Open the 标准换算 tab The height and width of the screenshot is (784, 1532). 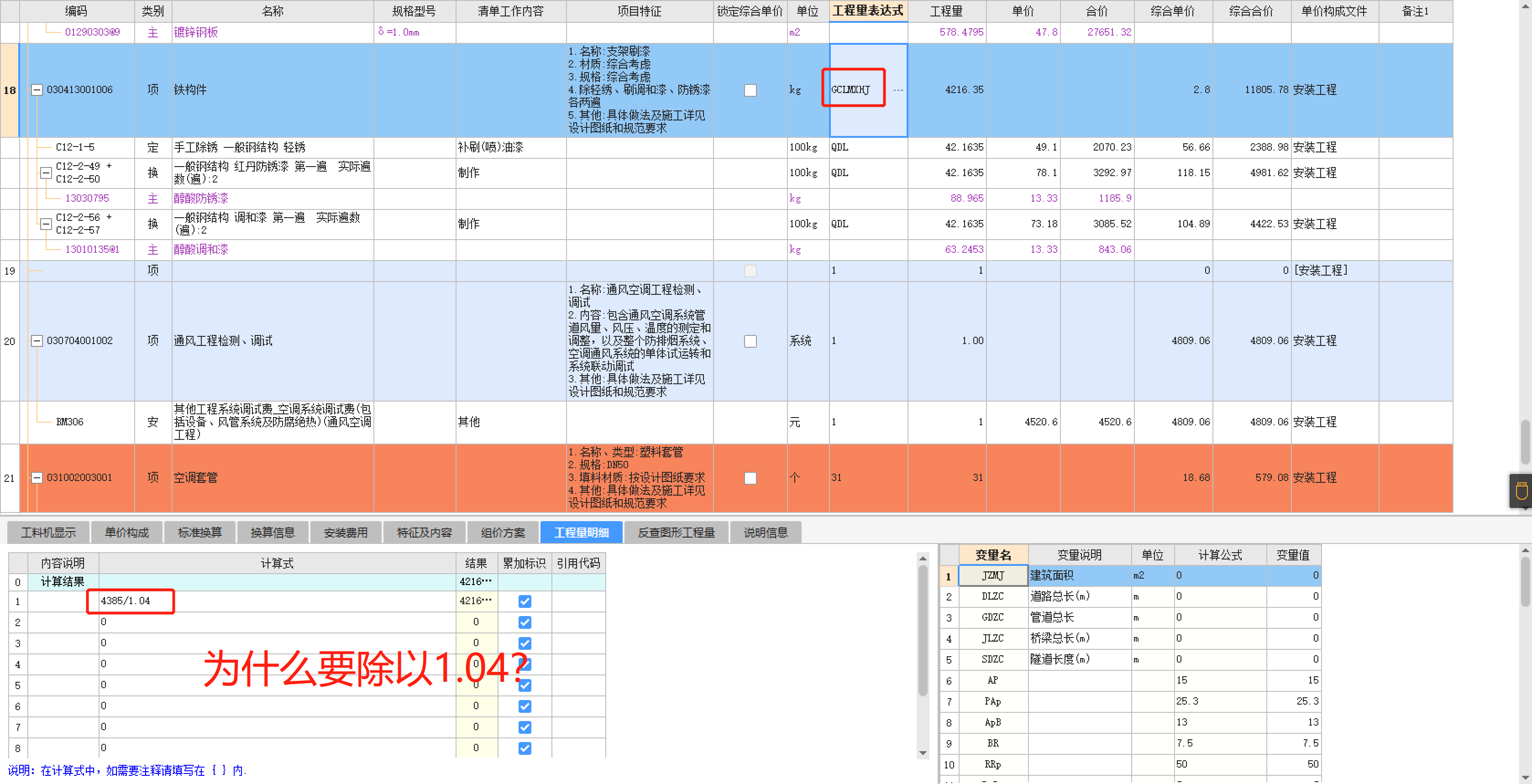click(x=200, y=533)
